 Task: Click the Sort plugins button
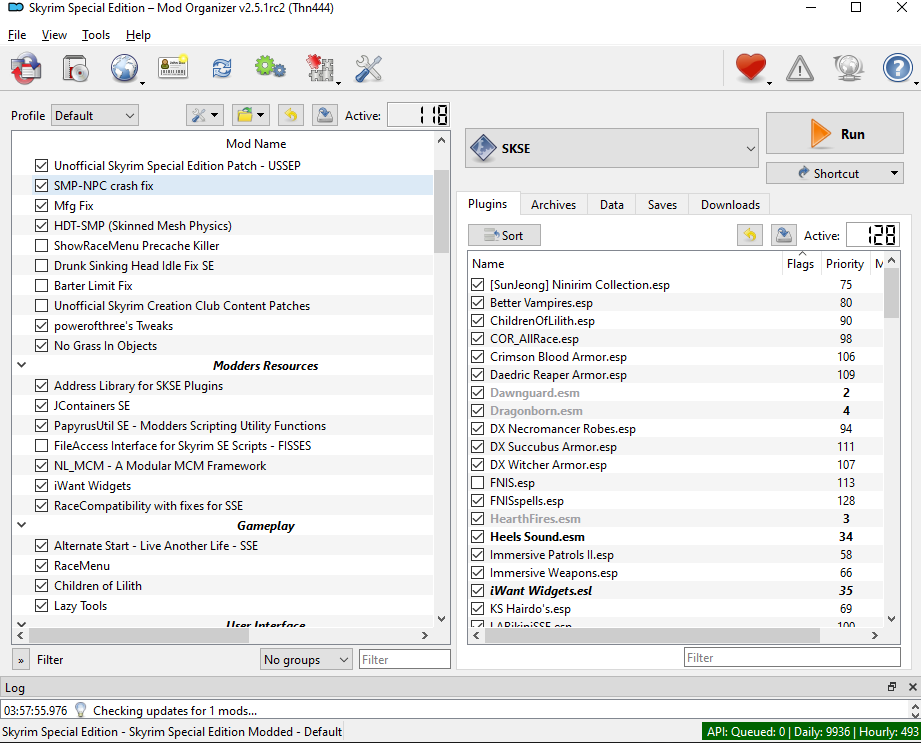[x=504, y=236]
